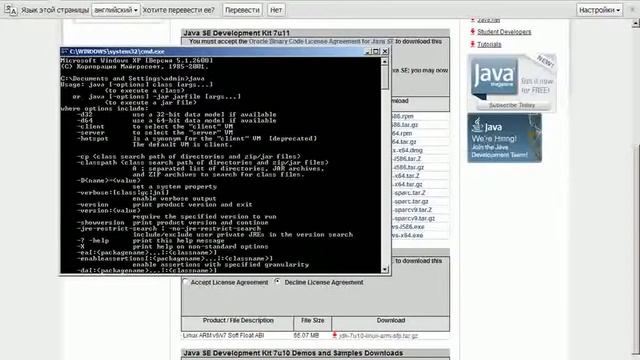Click the download link ending in x64.dmg
The width and height of the screenshot is (640, 360).
407,150
